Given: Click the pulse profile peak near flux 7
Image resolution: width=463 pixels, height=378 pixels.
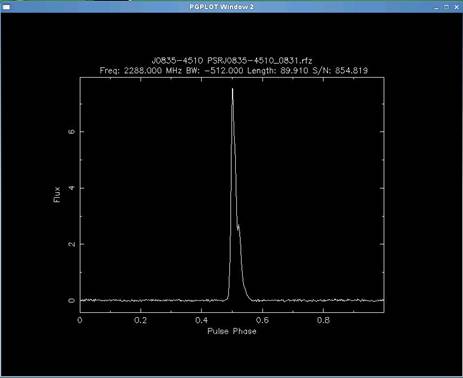Looking at the screenshot, I should point(232,90).
